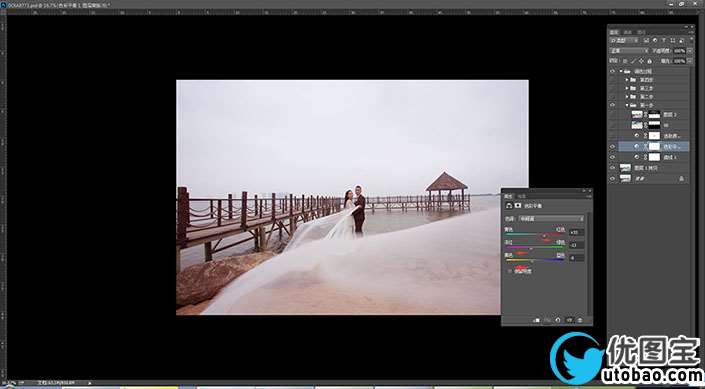
Task: Hide the 第一步 group
Action: [x=612, y=105]
